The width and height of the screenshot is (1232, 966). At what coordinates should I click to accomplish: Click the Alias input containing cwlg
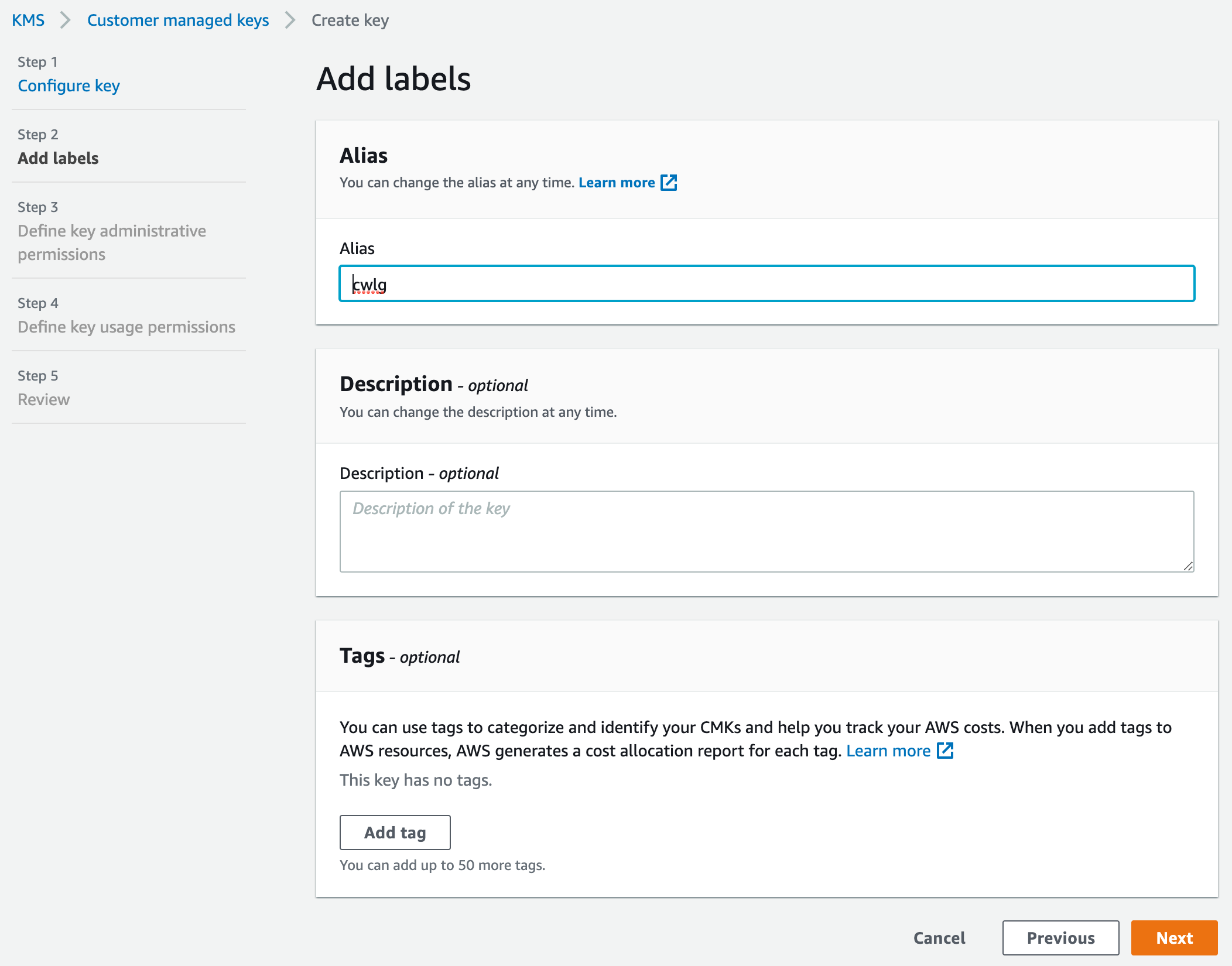click(x=766, y=285)
